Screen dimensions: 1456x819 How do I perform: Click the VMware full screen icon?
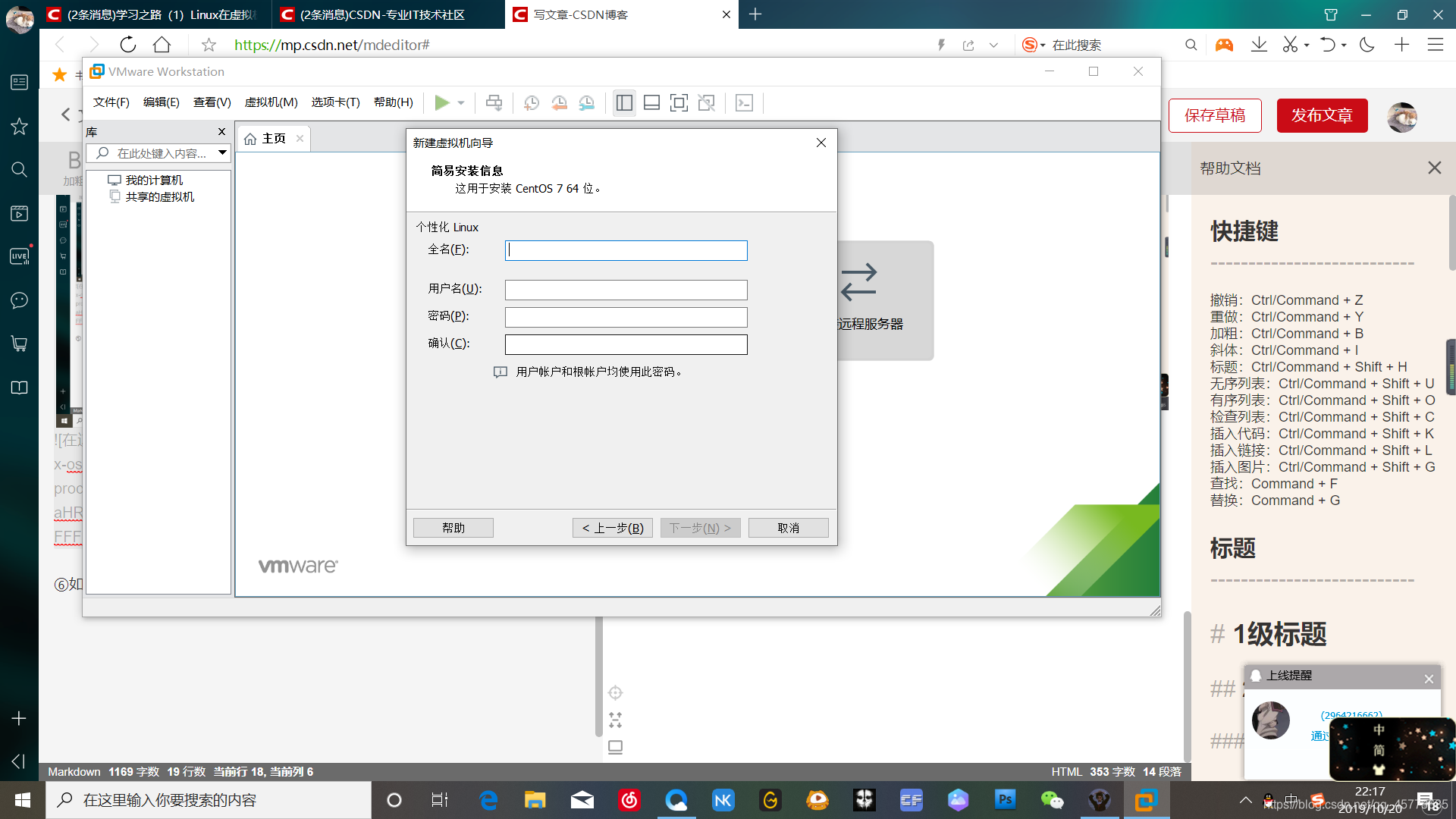[x=679, y=102]
